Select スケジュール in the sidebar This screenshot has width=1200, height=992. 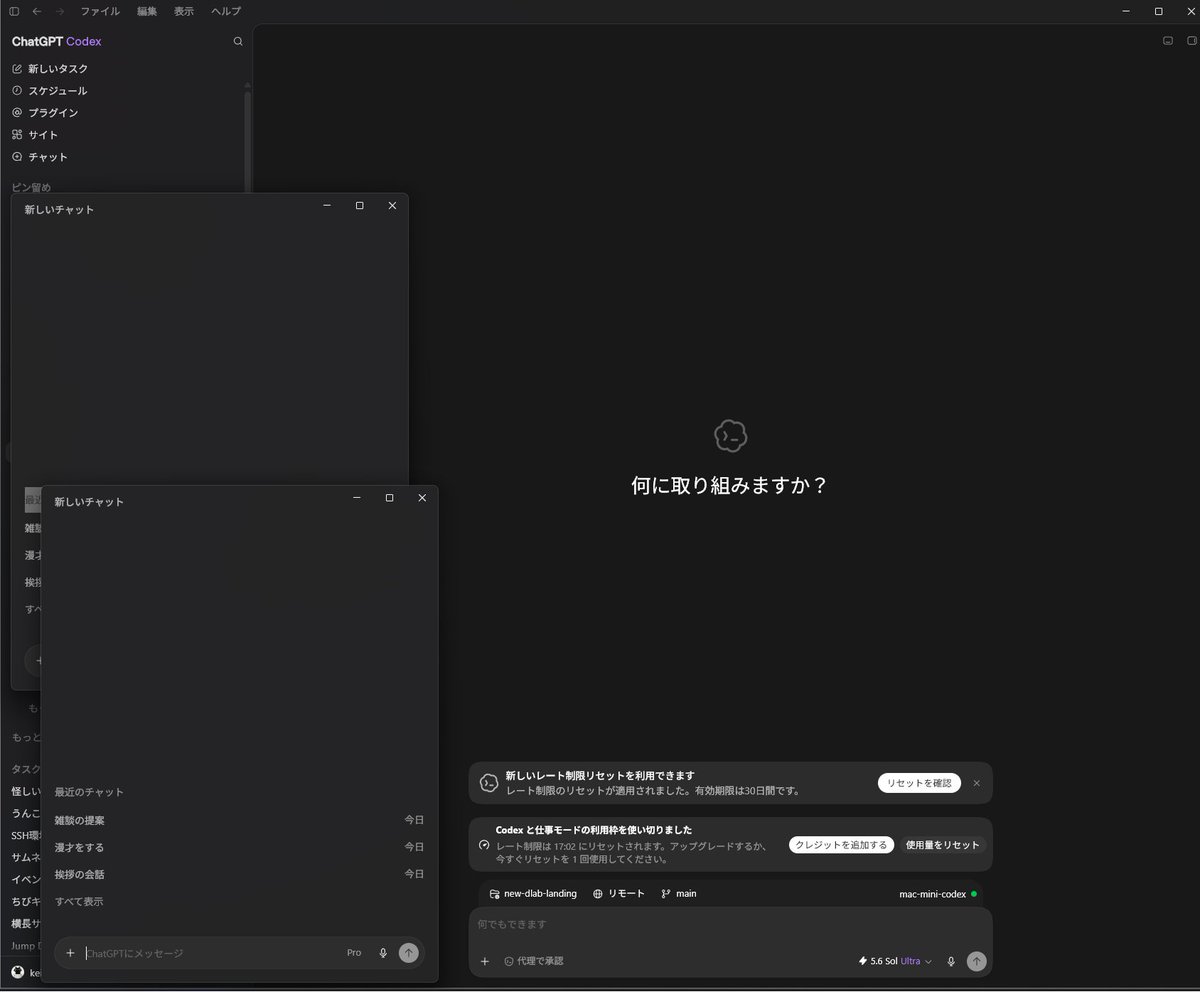pos(57,91)
